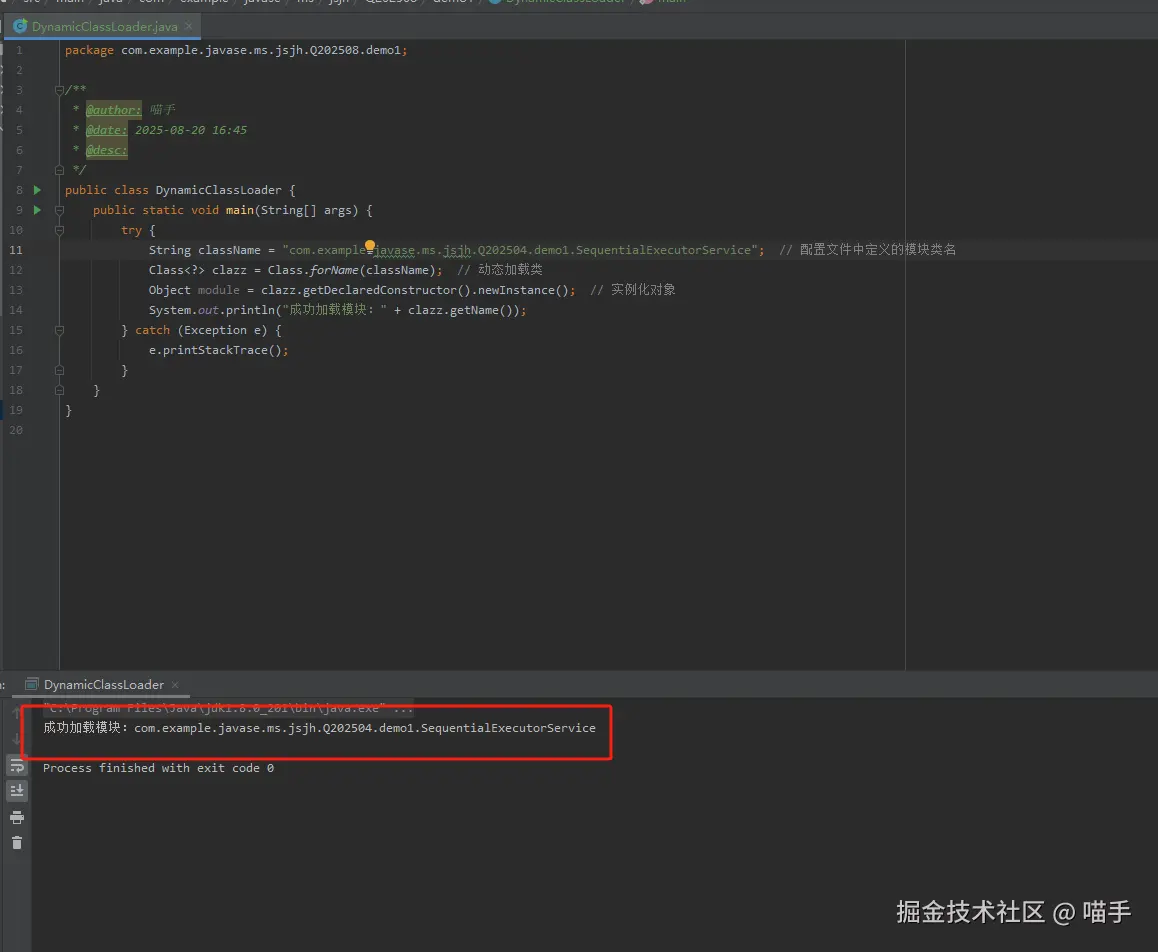Viewport: 1158px width, 952px height.
Task: Select the DynamicClassLoader.java editor tab
Action: tap(103, 26)
